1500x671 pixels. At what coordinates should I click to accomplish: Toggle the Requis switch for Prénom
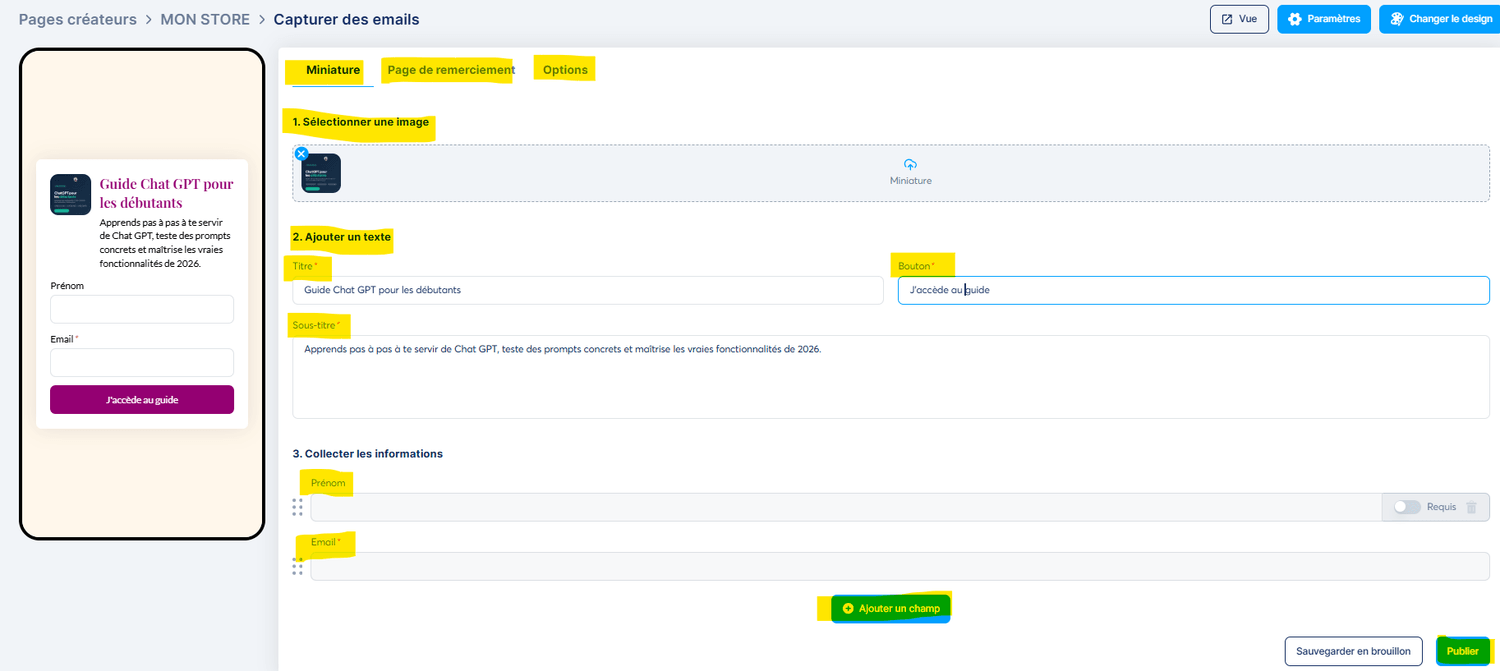coord(1407,507)
